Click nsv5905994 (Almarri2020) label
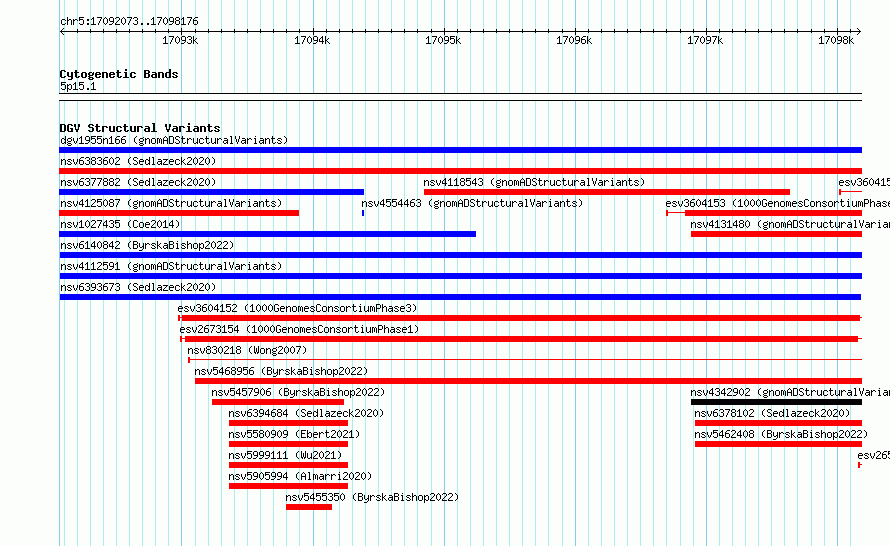 (300, 476)
